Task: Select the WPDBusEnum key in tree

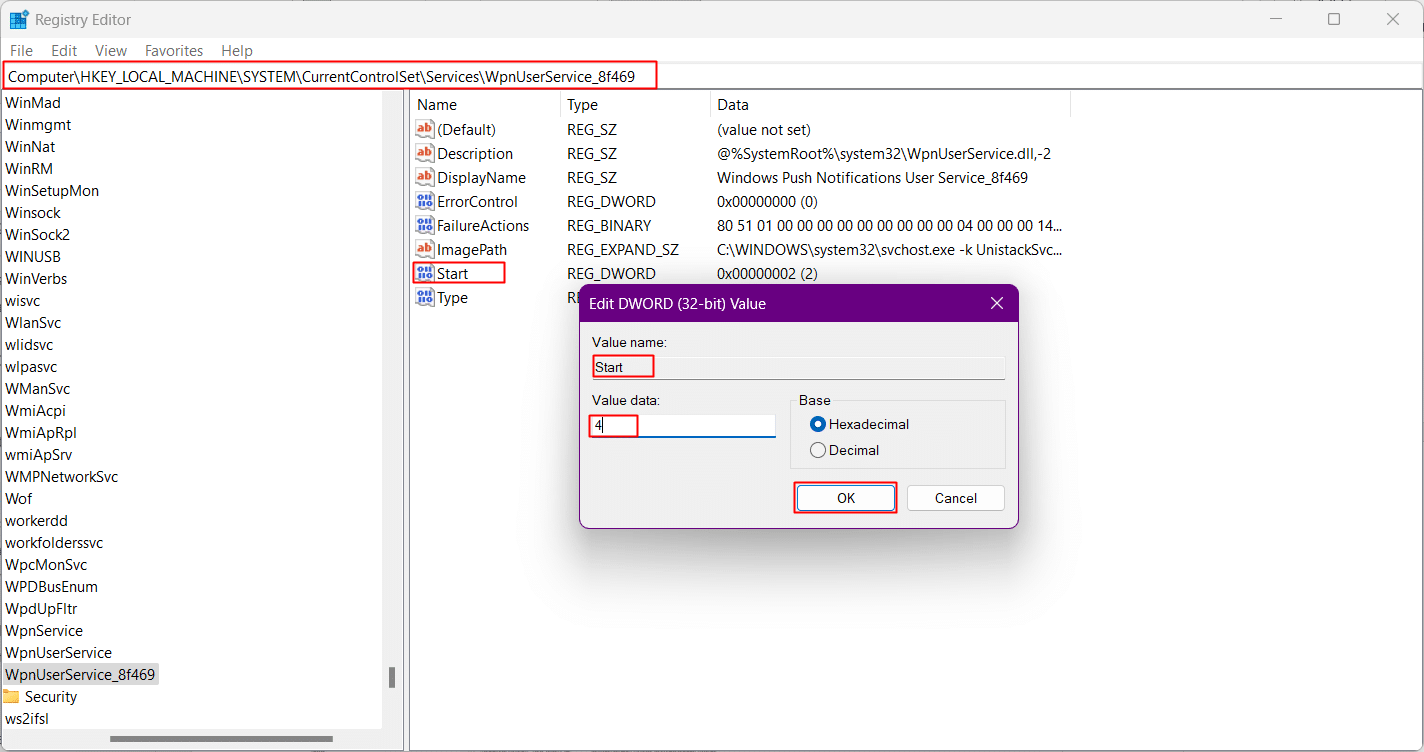Action: click(x=52, y=586)
